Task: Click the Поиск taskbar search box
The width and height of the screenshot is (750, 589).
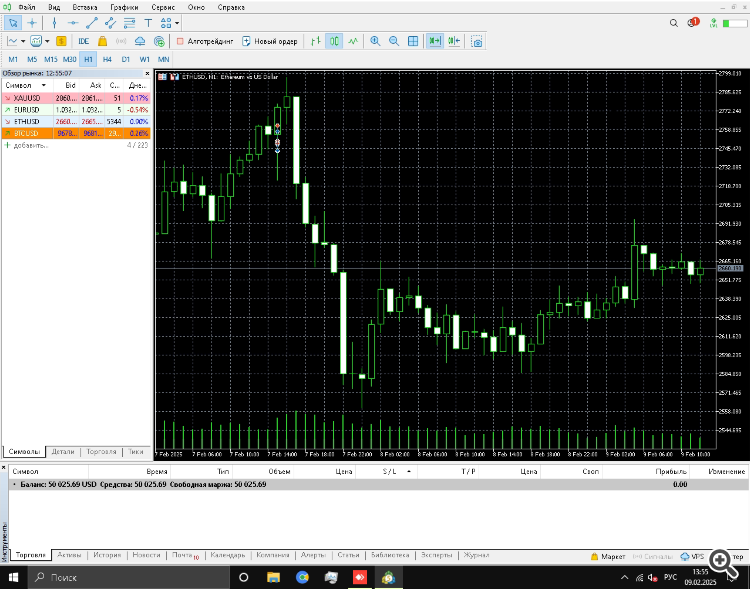Action: click(129, 578)
